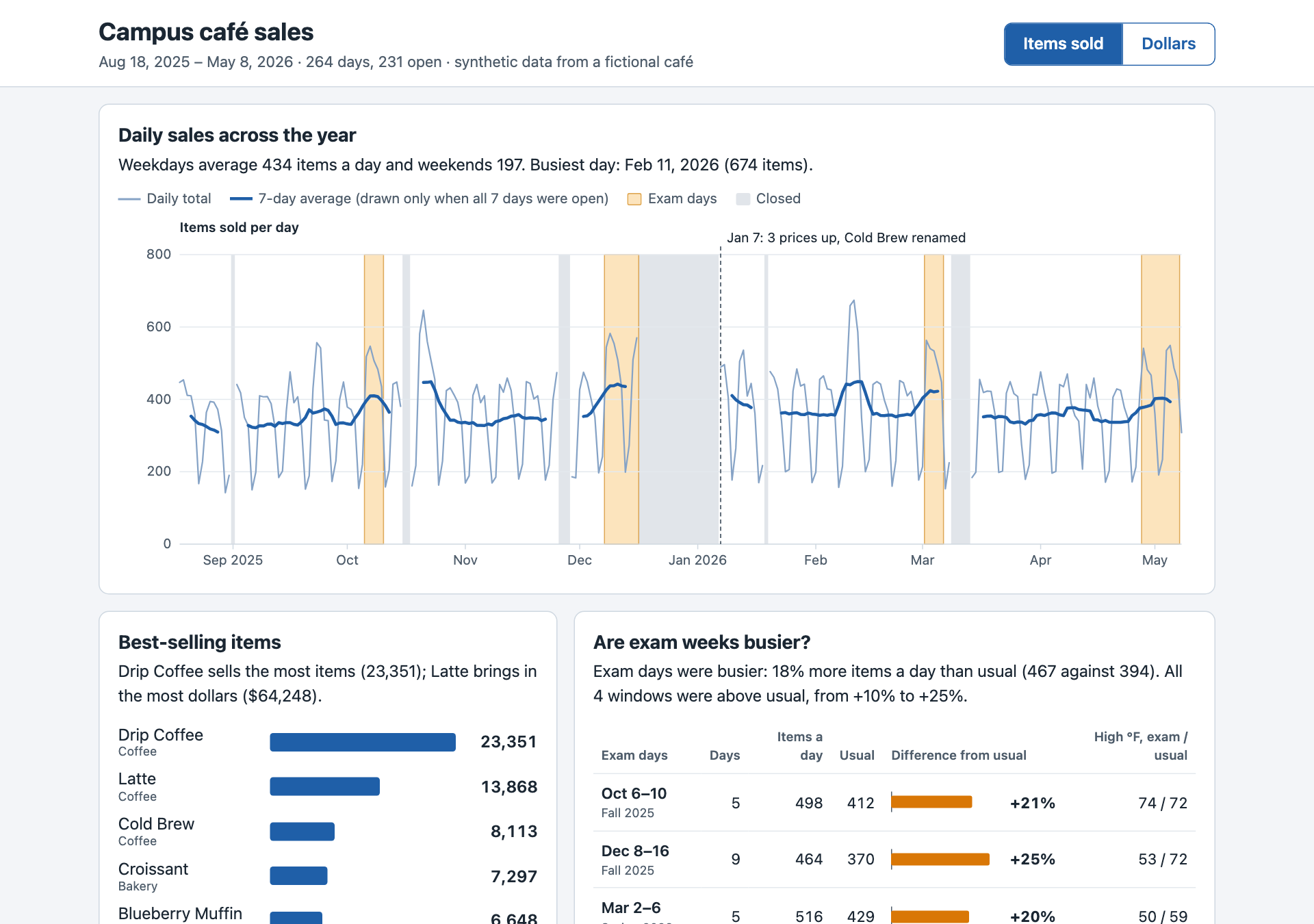Click the Exam days column header

coord(634,756)
